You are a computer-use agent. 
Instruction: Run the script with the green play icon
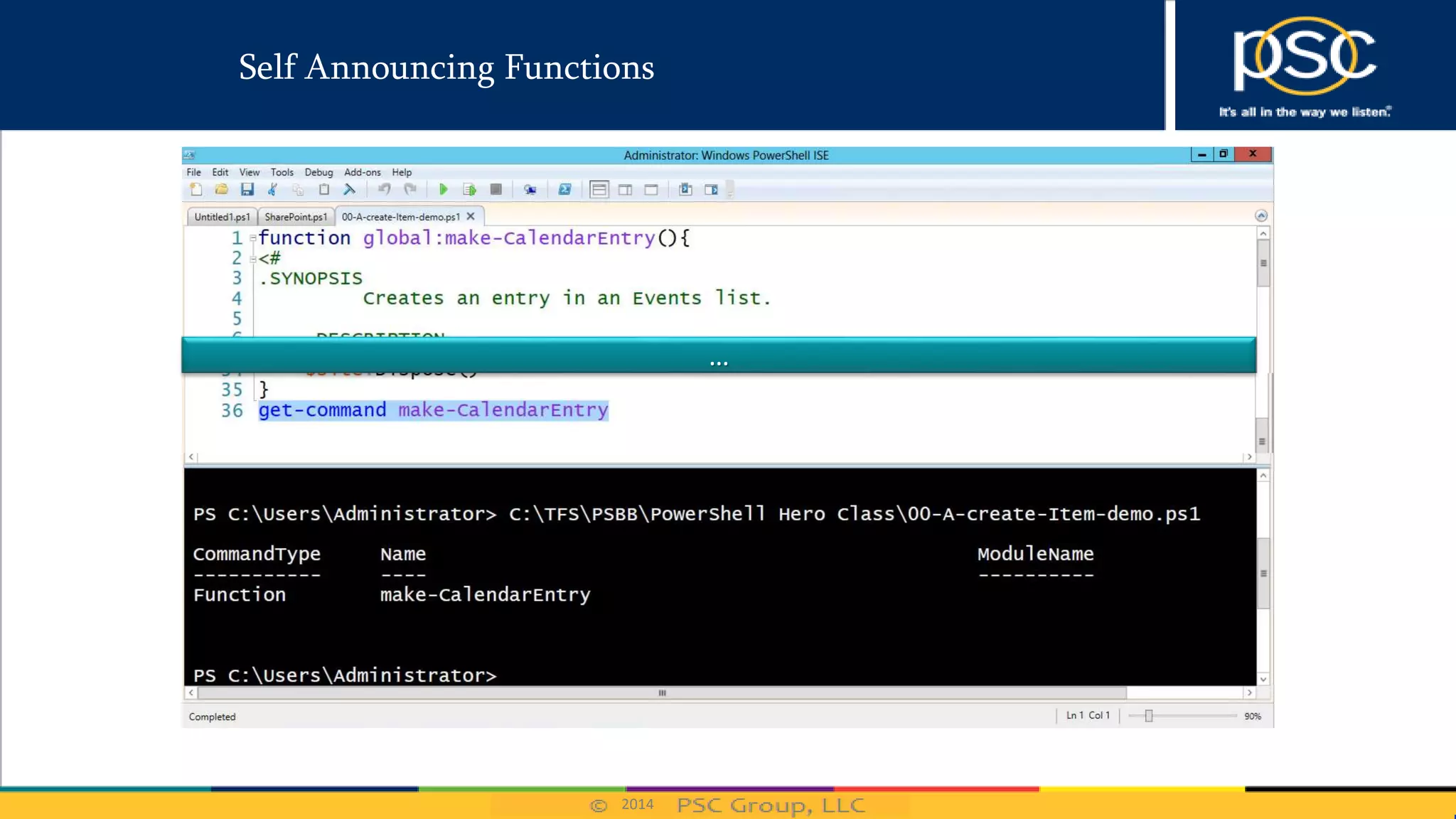tap(443, 189)
